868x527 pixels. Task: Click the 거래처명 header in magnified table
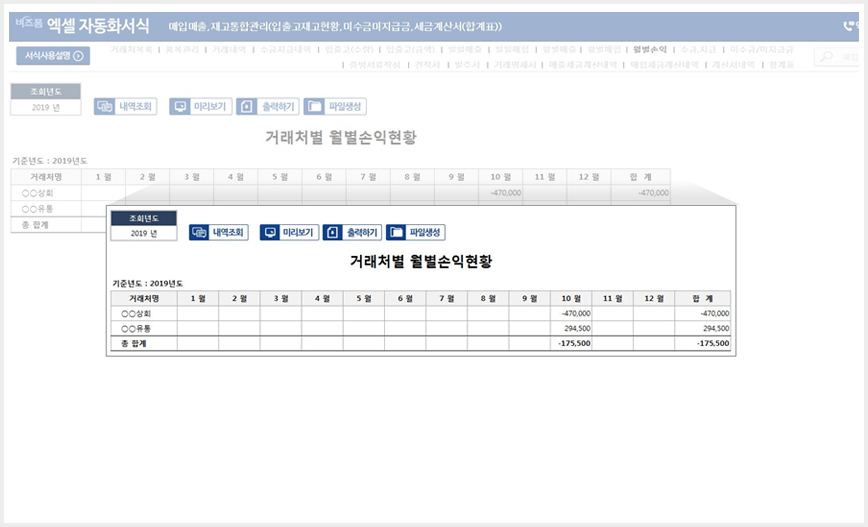coord(144,298)
